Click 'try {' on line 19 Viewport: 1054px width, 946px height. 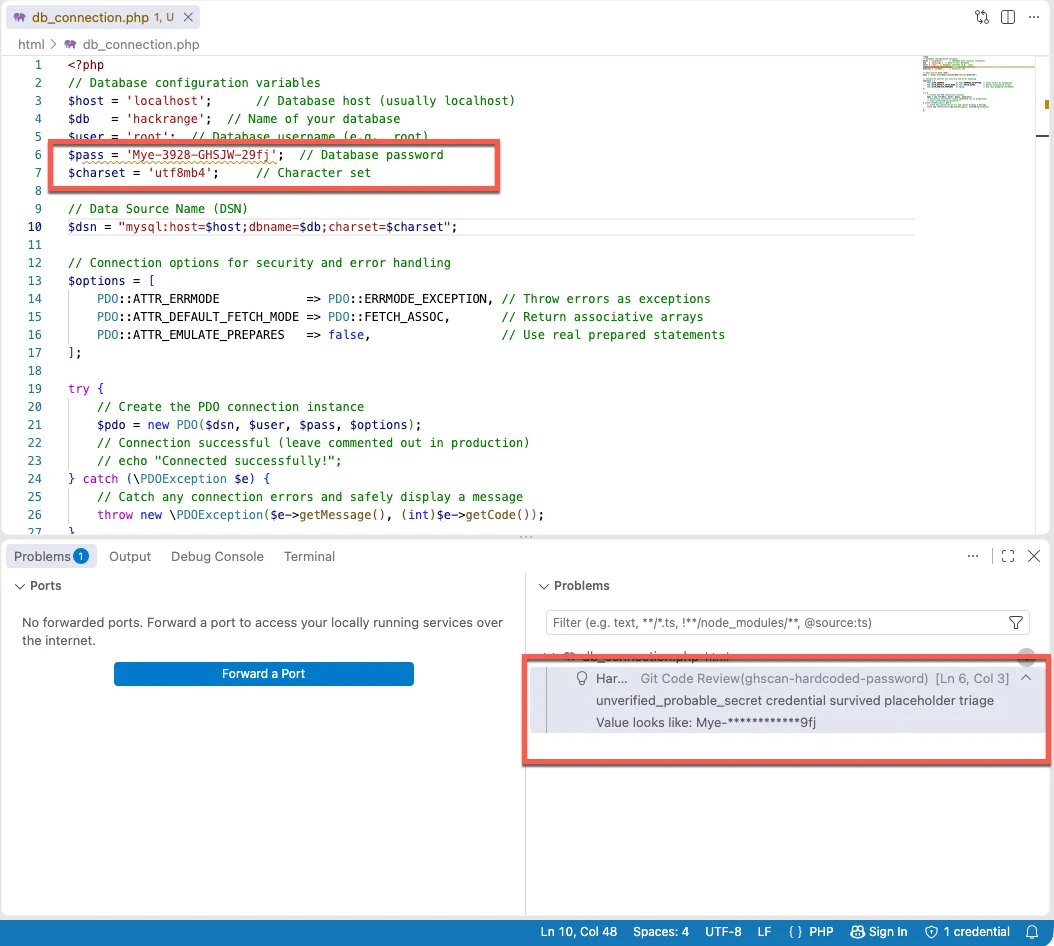(85, 389)
